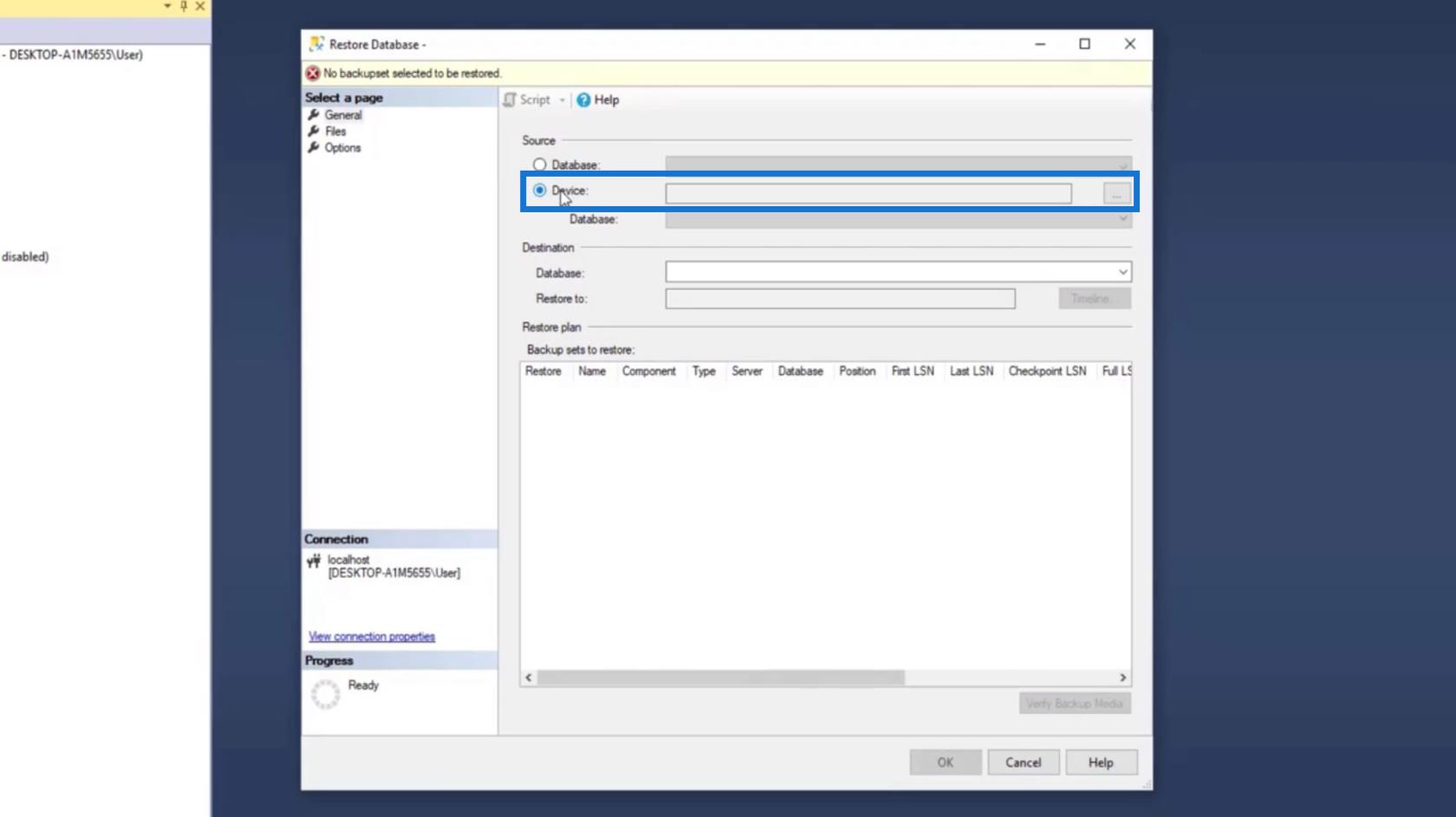Click the wrench icon beside General
The image size is (1456, 817).
click(314, 114)
